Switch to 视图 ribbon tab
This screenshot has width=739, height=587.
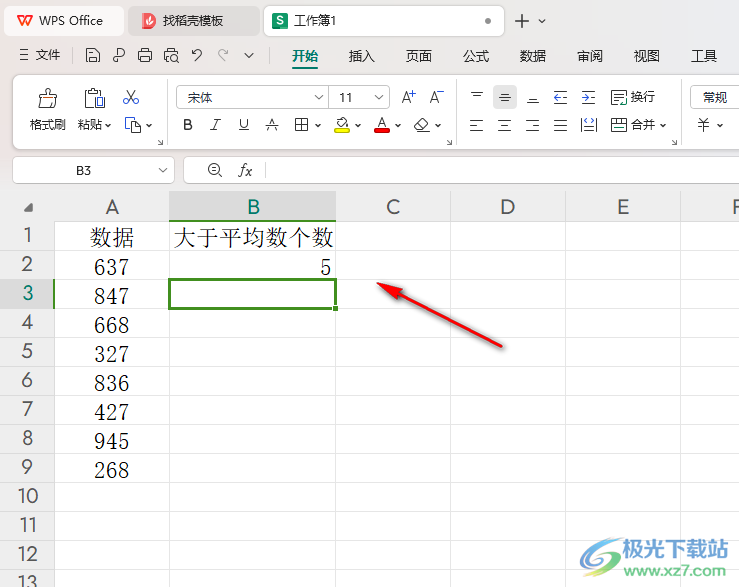click(x=647, y=56)
